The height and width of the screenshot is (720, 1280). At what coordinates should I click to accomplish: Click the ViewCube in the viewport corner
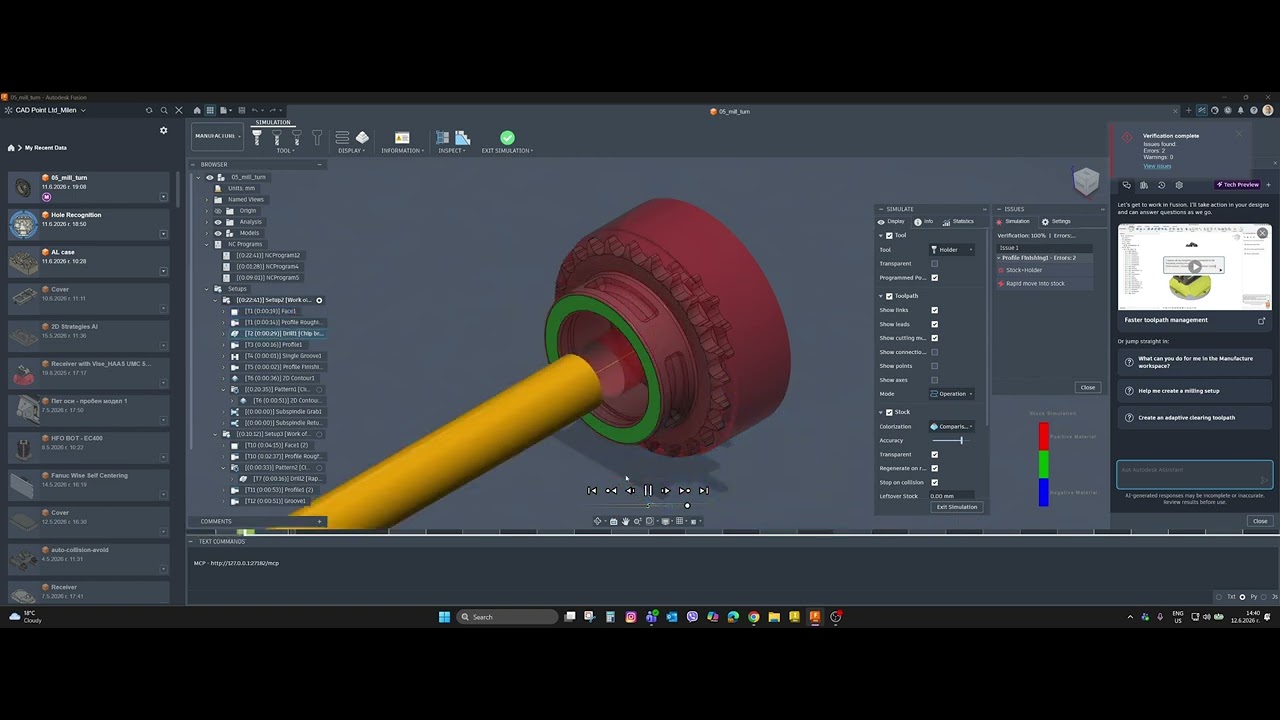click(1086, 181)
